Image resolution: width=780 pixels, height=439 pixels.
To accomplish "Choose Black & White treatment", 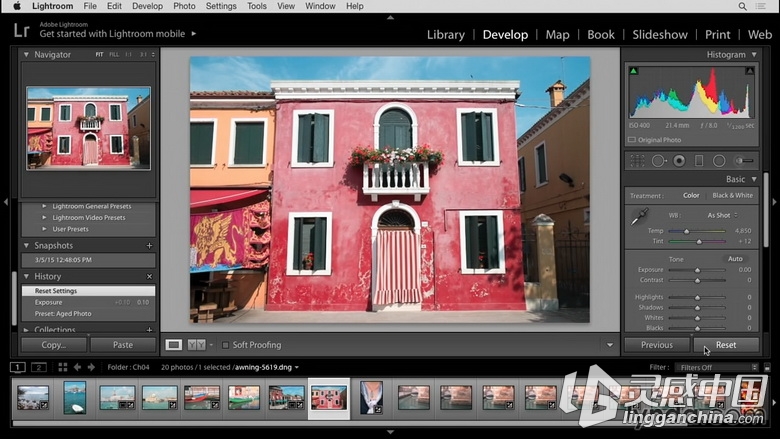I will 732,195.
